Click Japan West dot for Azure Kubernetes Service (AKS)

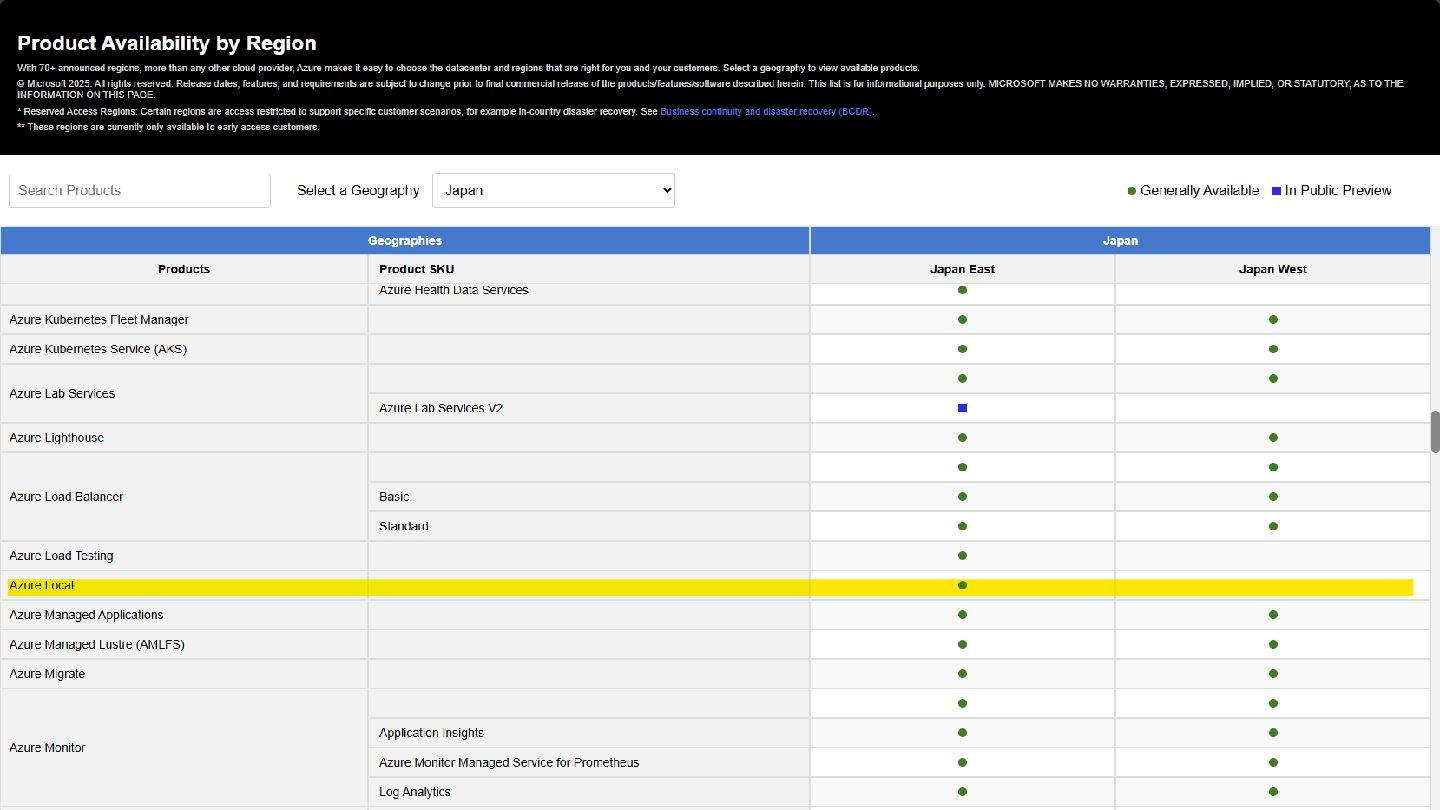[x=1273, y=349]
